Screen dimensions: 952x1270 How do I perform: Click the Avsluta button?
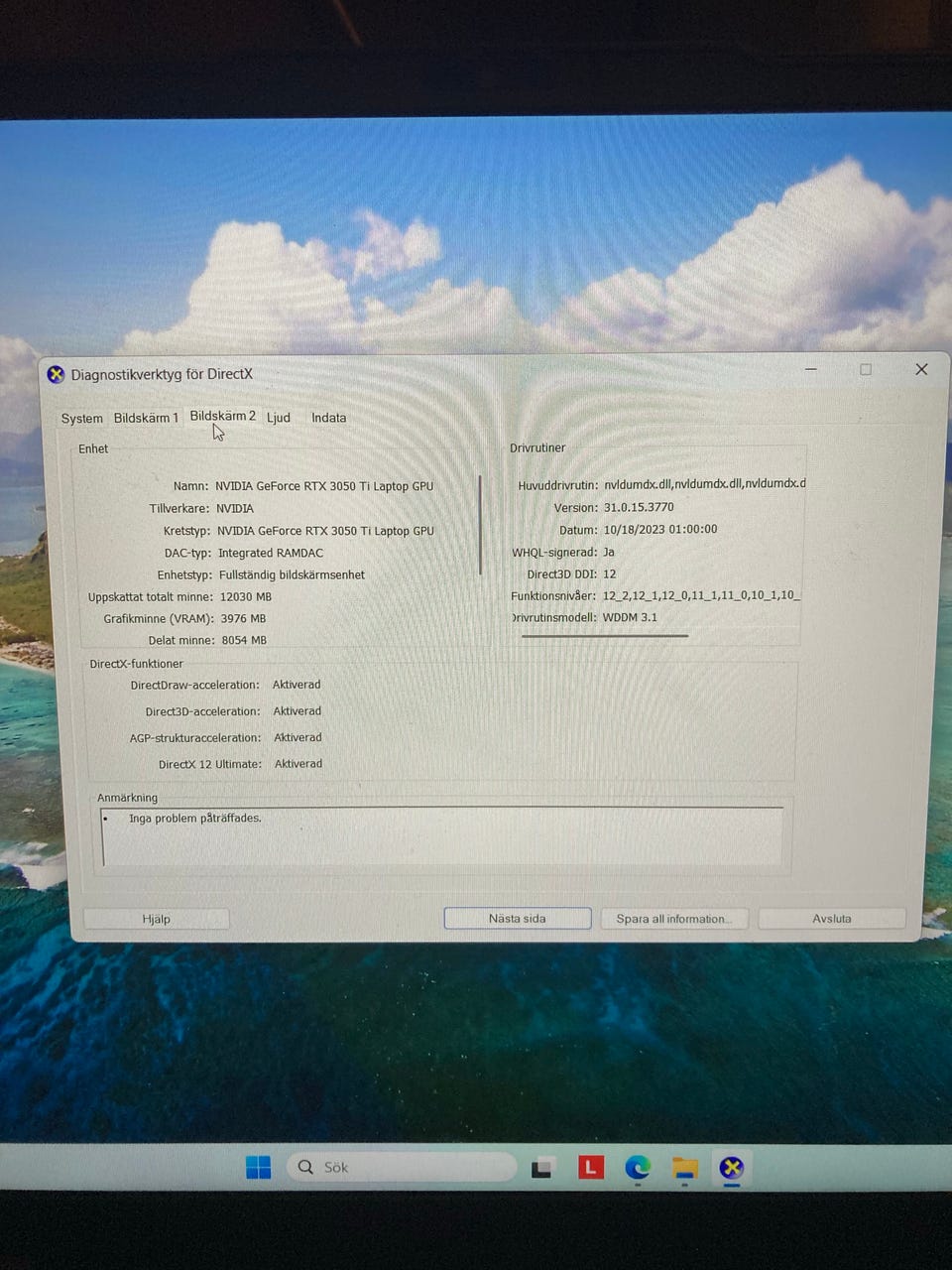831,919
